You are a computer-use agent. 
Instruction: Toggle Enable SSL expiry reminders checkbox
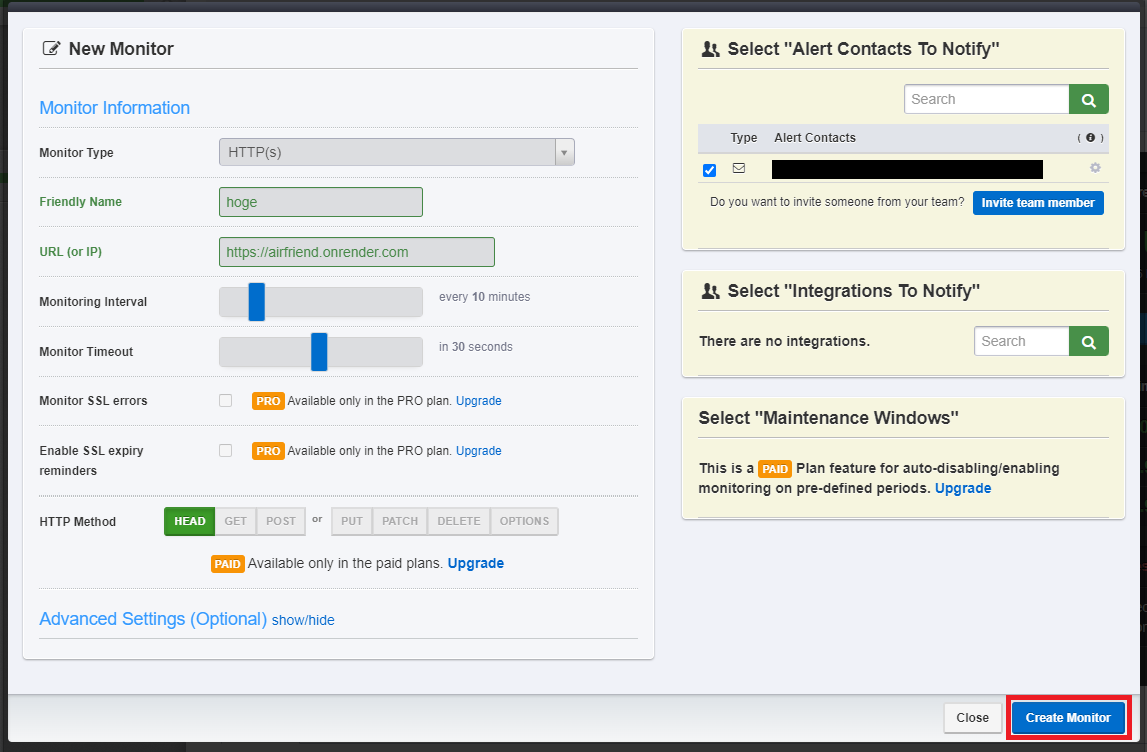225,451
